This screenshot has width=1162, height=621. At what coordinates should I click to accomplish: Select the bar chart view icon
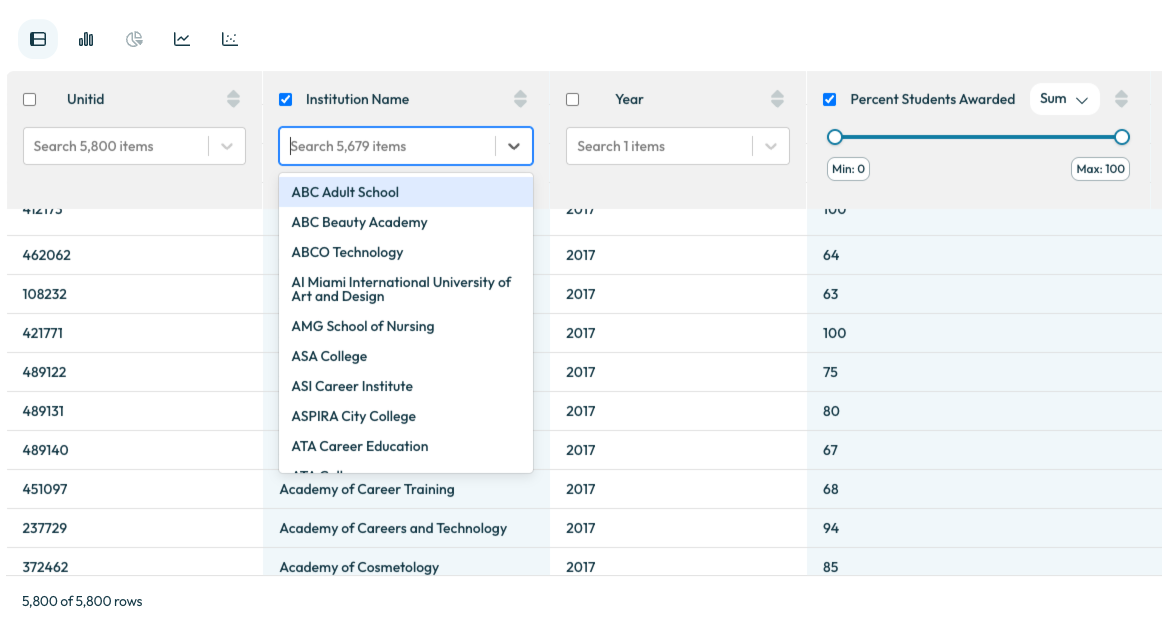pyautogui.click(x=86, y=39)
